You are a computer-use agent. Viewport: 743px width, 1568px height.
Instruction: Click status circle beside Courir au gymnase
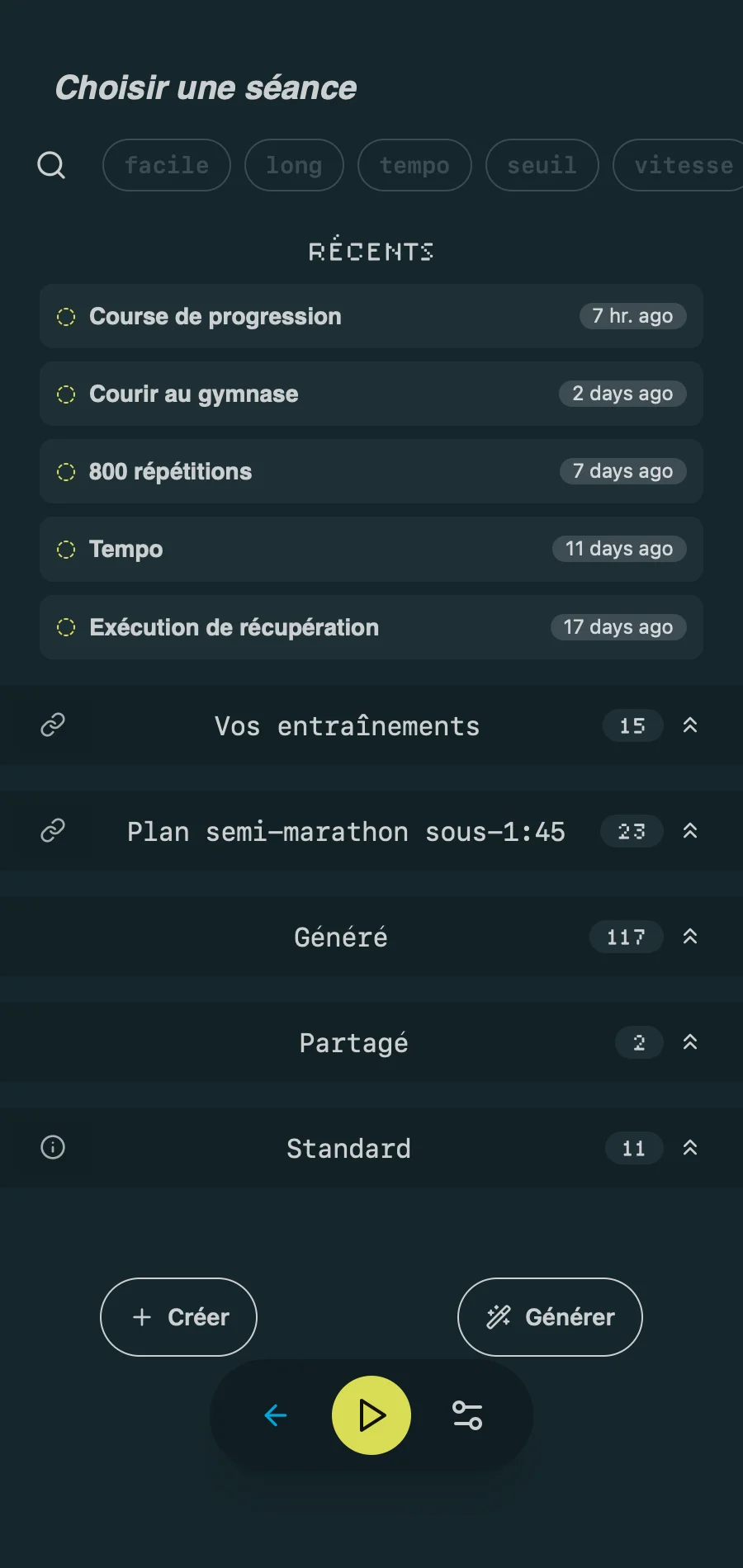[66, 394]
